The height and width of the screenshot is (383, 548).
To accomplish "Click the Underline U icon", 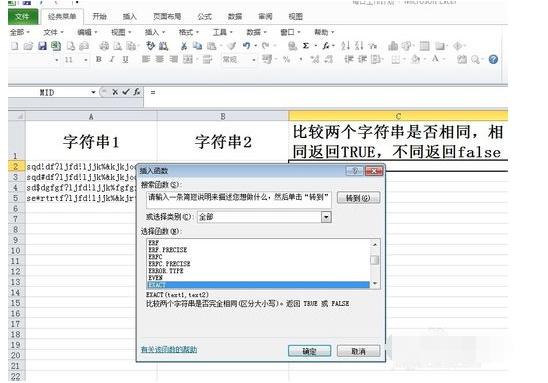I will [x=125, y=59].
